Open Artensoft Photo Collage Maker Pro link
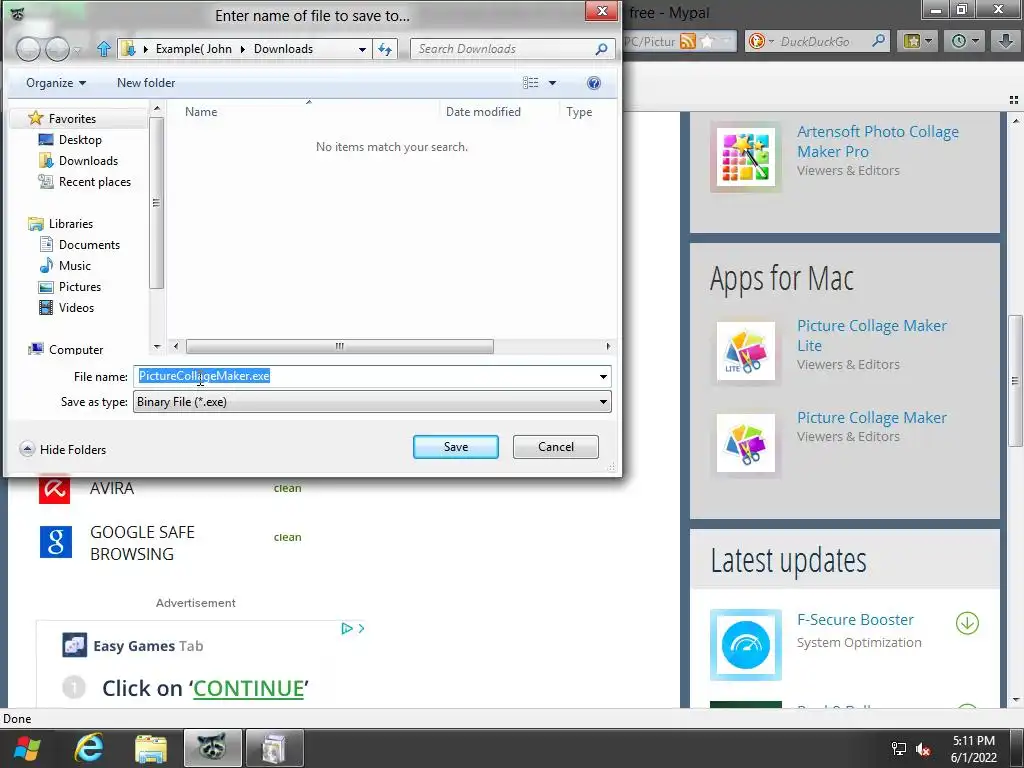The height and width of the screenshot is (768, 1024). pos(878,141)
